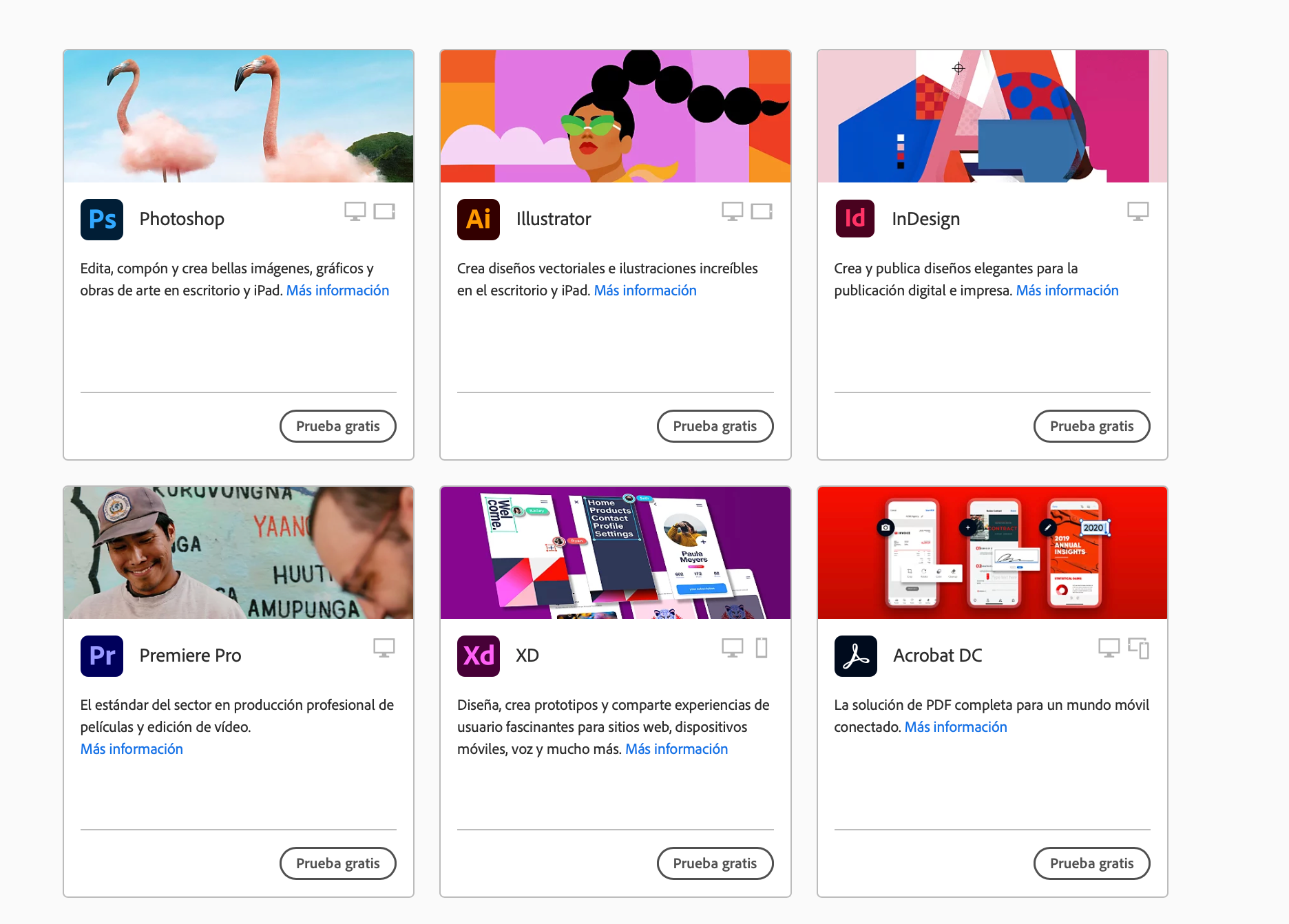Click the Acrobat DC app icon

[x=856, y=656]
